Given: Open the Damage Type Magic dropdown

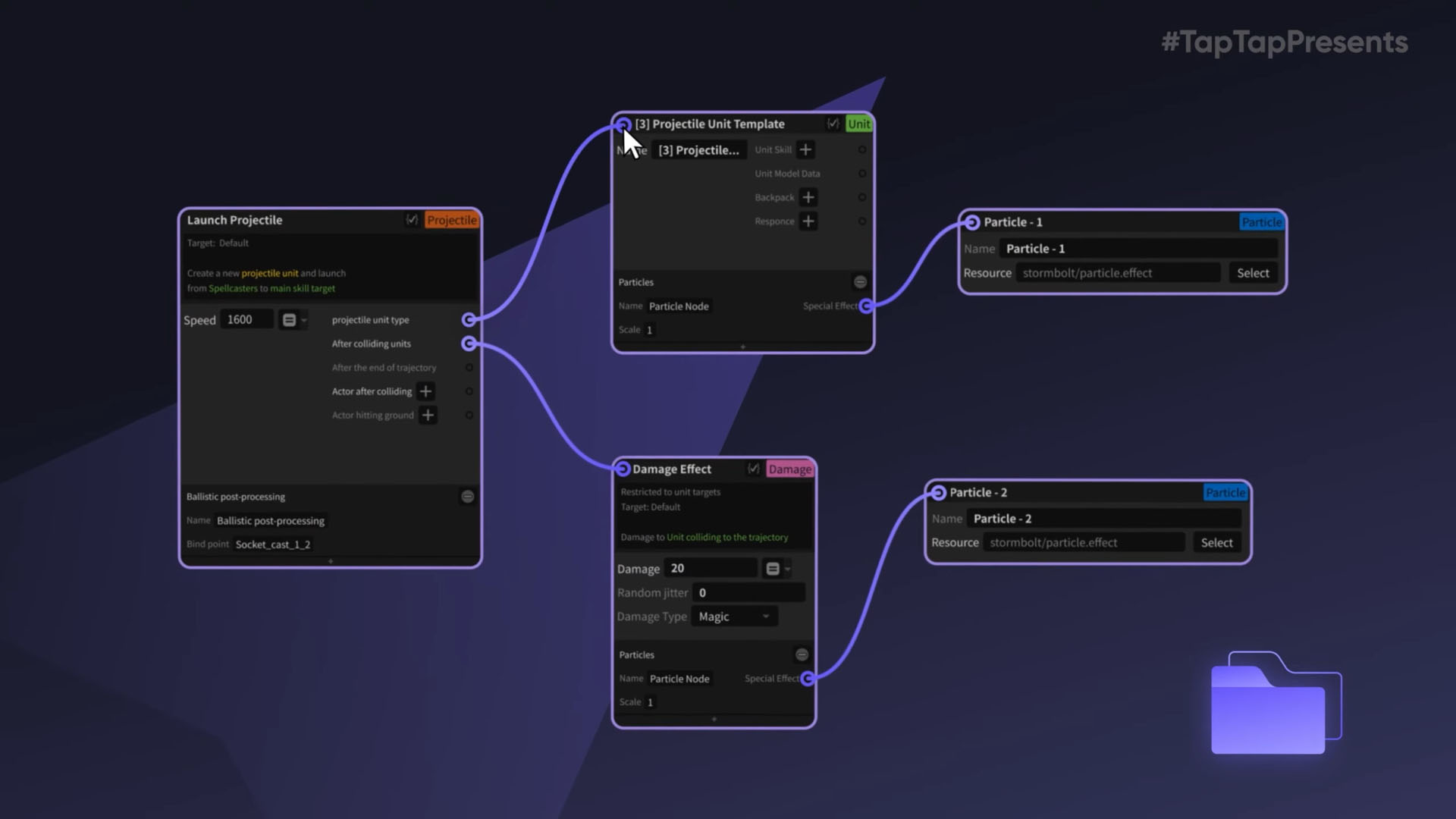Looking at the screenshot, I should [734, 617].
